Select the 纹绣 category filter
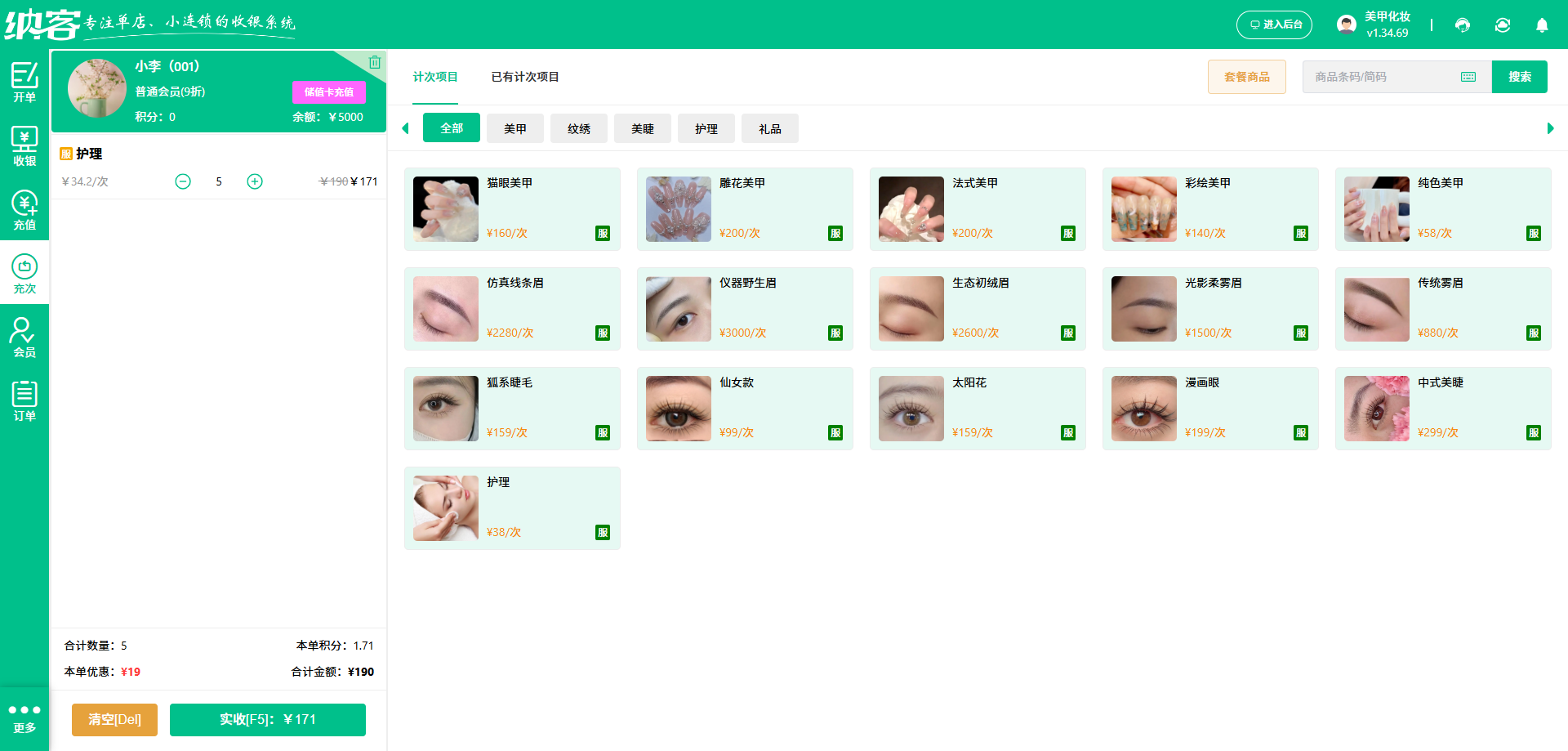Viewport: 1568px width, 751px height. (x=579, y=128)
